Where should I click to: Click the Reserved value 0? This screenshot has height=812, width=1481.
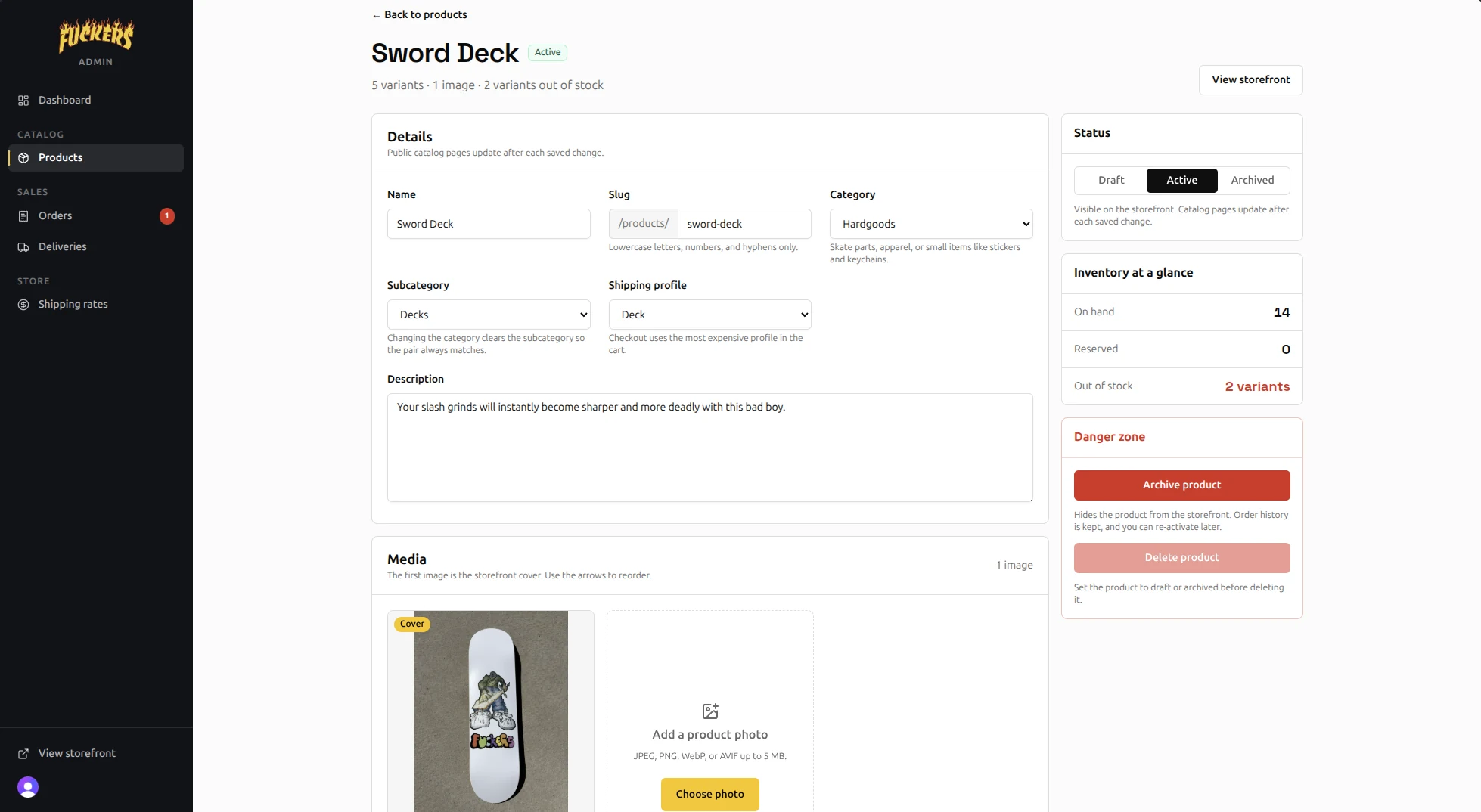pyautogui.click(x=1286, y=349)
